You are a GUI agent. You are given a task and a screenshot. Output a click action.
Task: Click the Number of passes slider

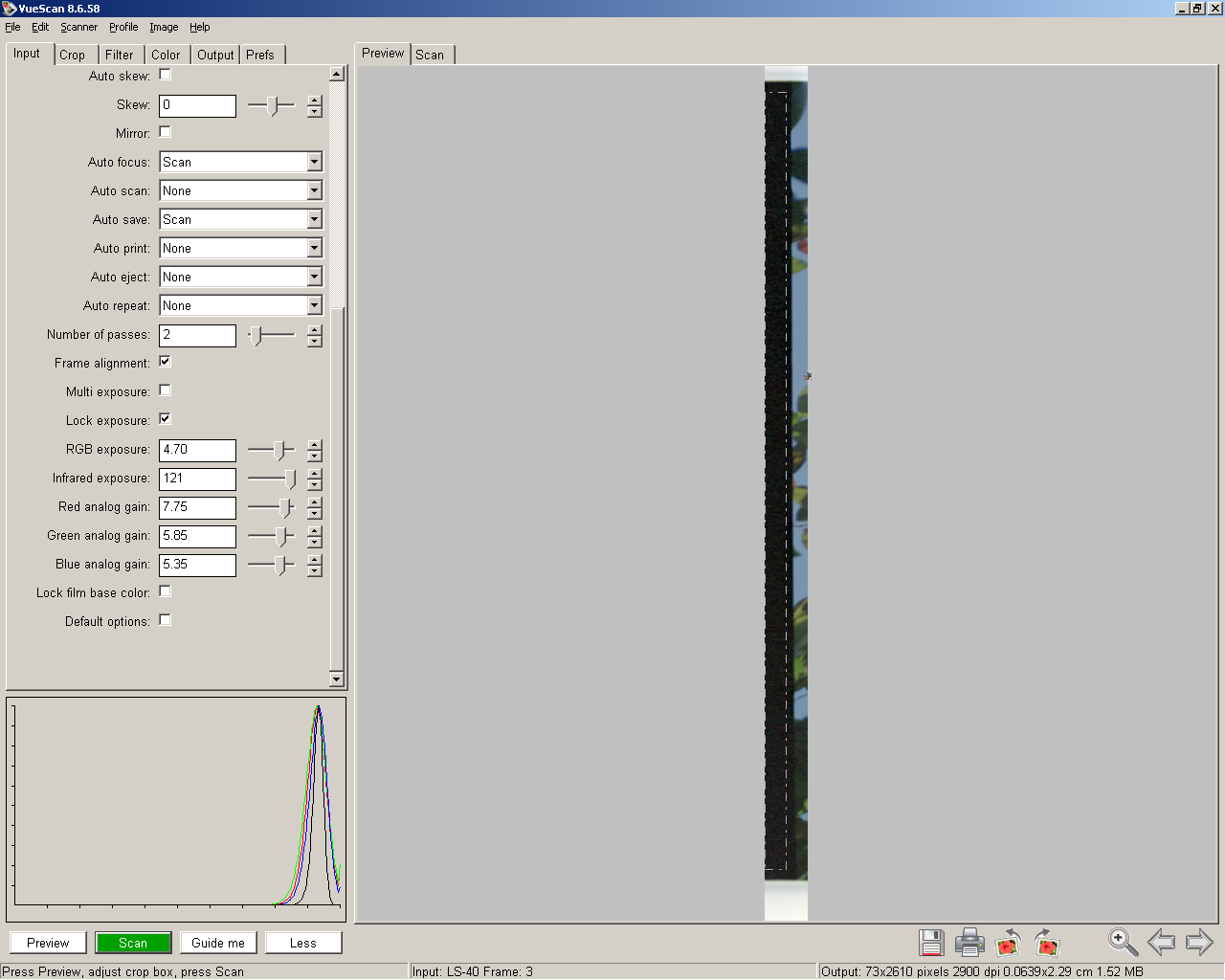click(272, 335)
